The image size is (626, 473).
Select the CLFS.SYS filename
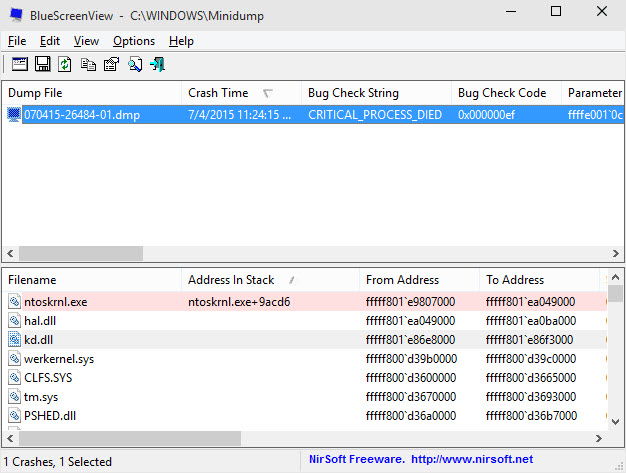coord(48,378)
